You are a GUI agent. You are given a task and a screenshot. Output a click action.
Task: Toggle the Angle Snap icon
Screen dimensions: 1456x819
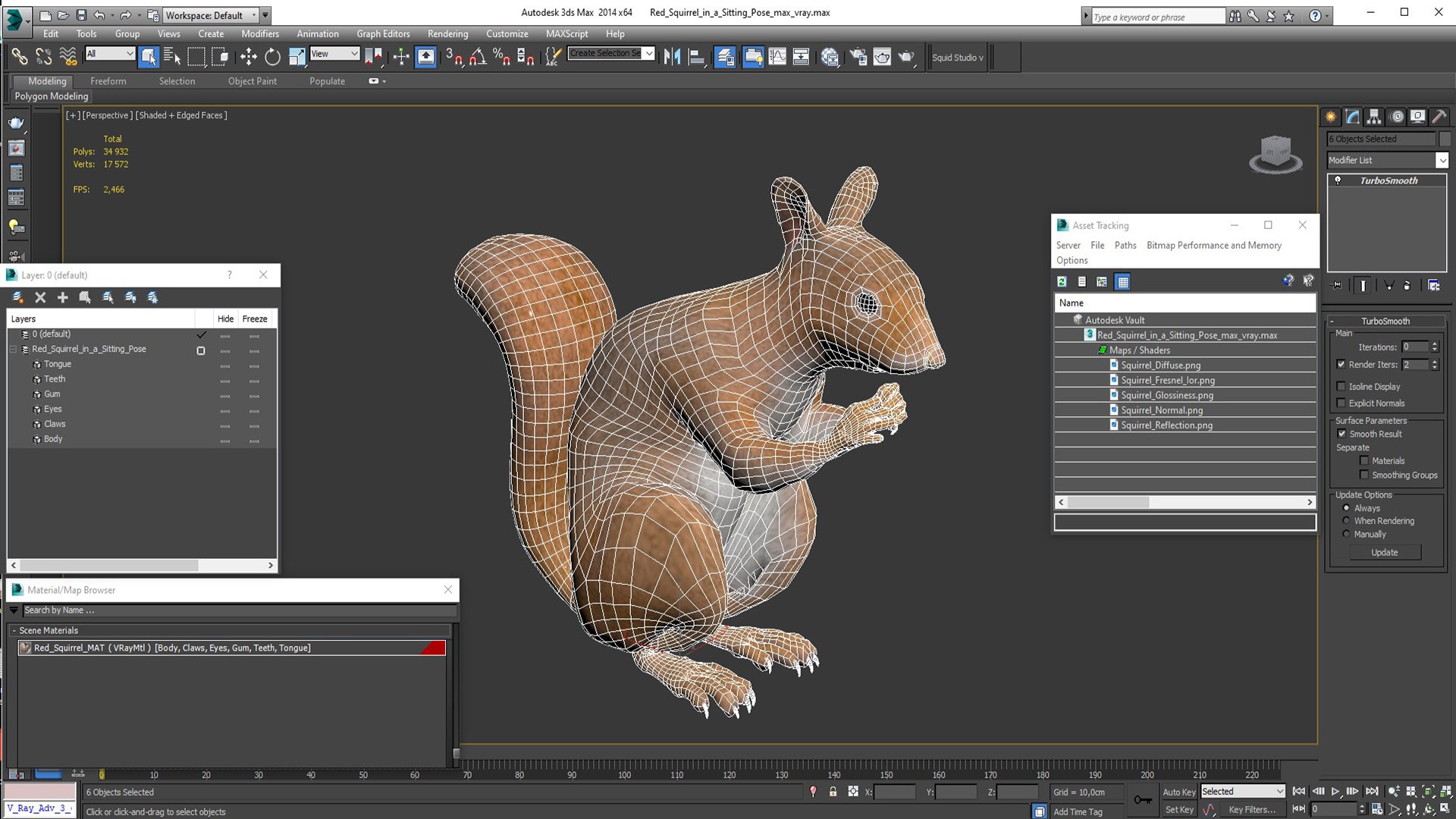pyautogui.click(x=477, y=56)
